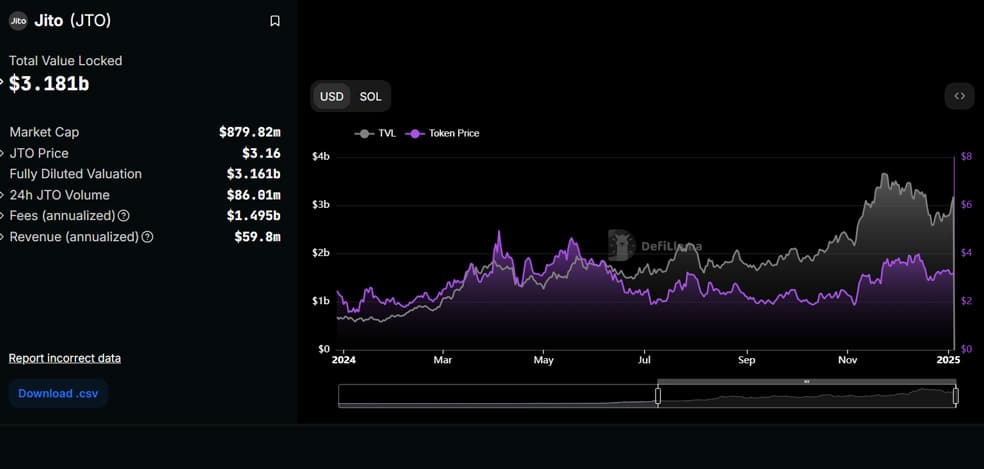The image size is (984, 469).
Task: Expand the Total Value Locked breakdown
Action: [x=2, y=82]
